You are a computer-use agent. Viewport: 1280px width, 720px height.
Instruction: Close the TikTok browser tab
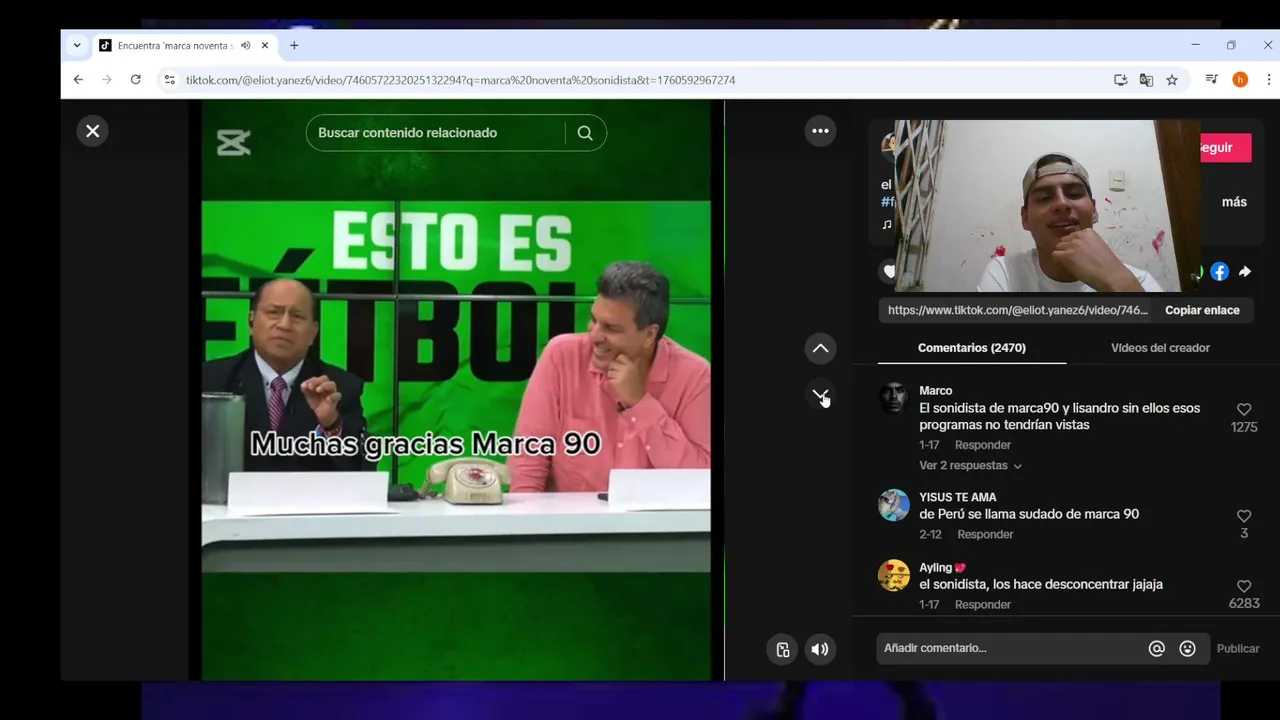click(x=265, y=45)
